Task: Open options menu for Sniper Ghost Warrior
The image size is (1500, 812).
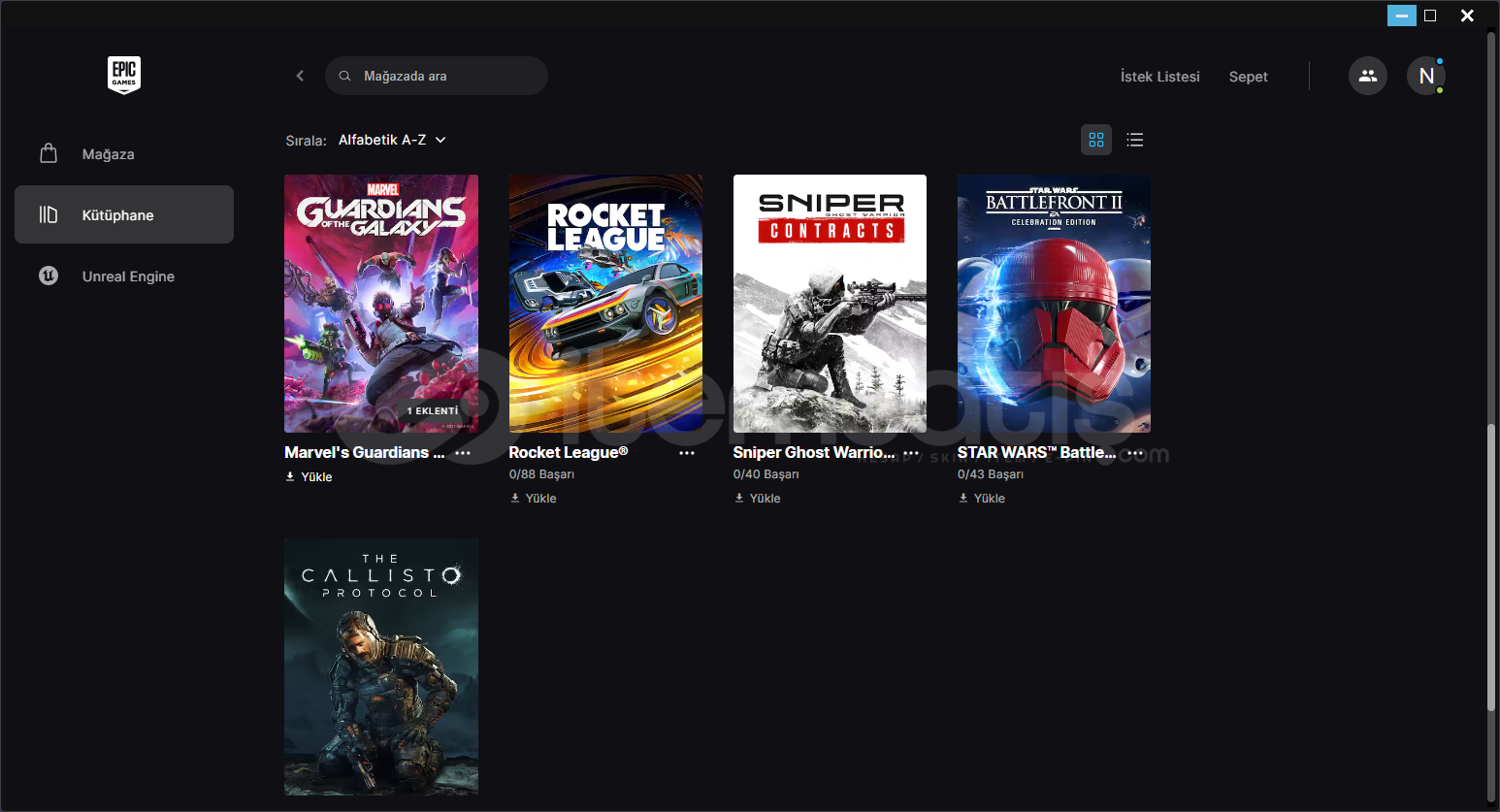Action: pyautogui.click(x=911, y=453)
